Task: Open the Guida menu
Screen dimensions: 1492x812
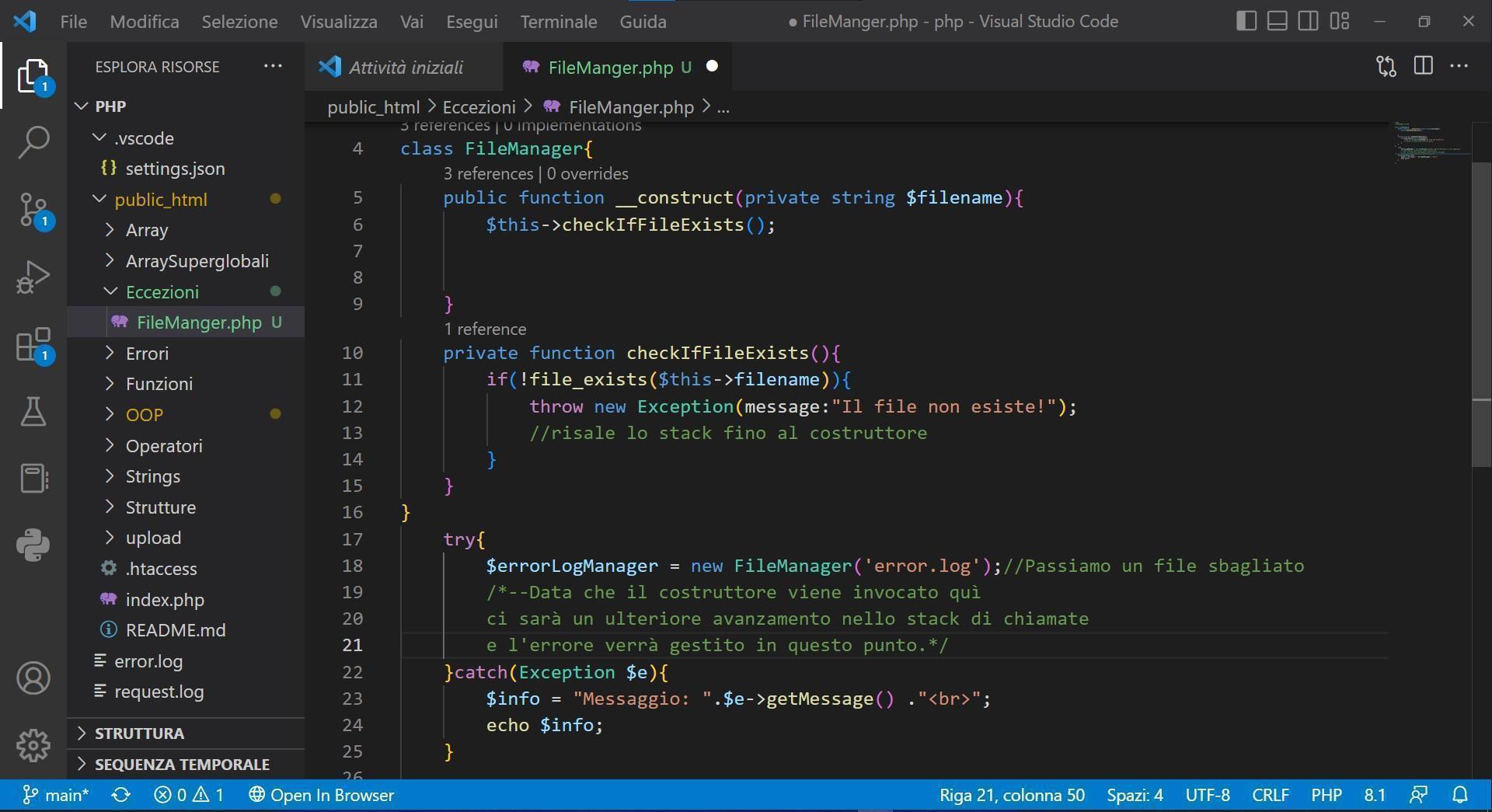Action: (643, 22)
